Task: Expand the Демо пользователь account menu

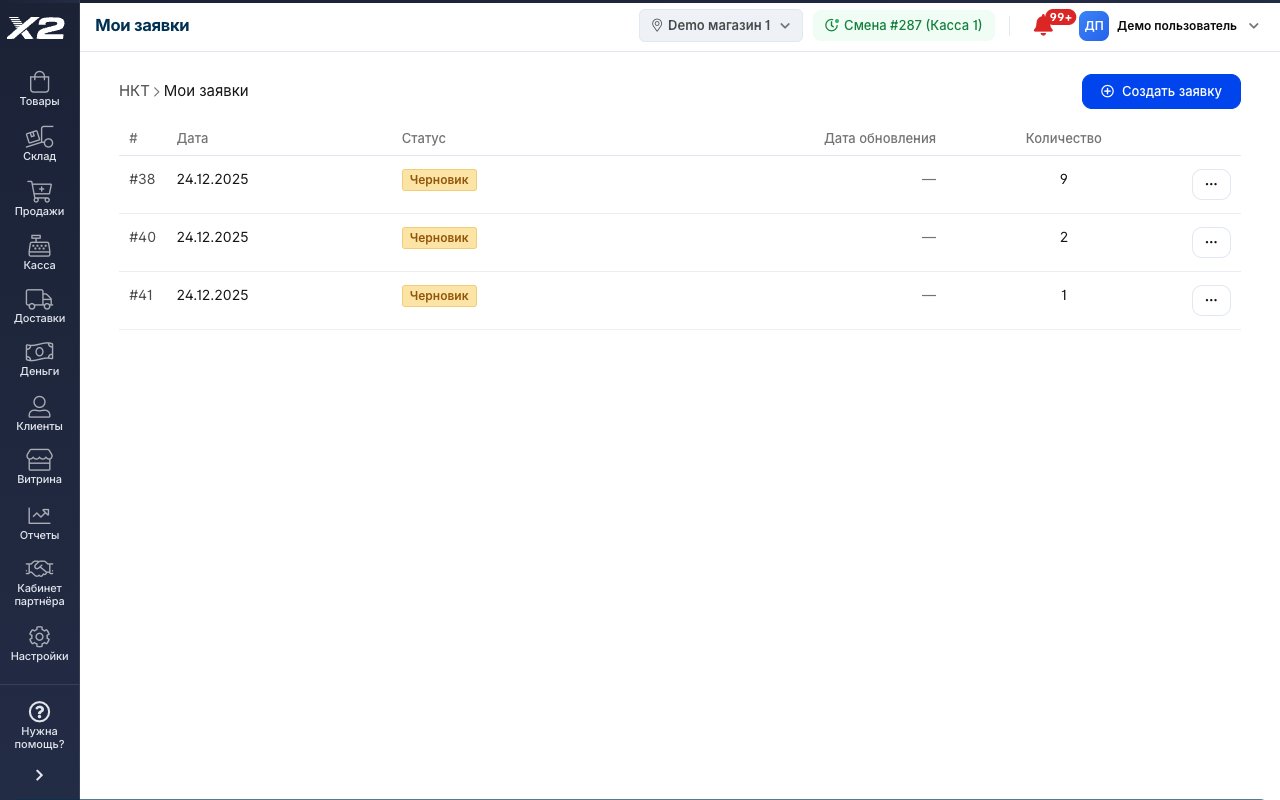Action: point(1170,25)
